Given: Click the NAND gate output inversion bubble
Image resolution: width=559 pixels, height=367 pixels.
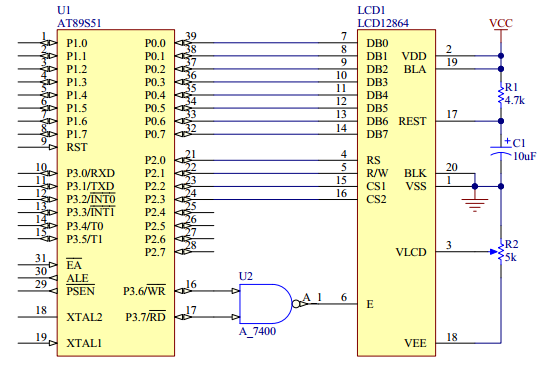Looking at the screenshot, I should (x=296, y=304).
